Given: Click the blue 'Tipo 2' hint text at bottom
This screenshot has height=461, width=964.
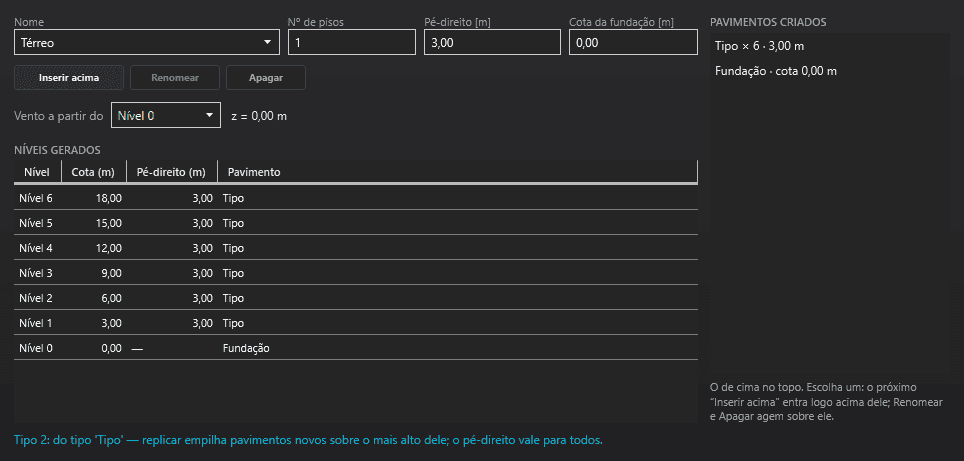Looking at the screenshot, I should pyautogui.click(x=309, y=440).
